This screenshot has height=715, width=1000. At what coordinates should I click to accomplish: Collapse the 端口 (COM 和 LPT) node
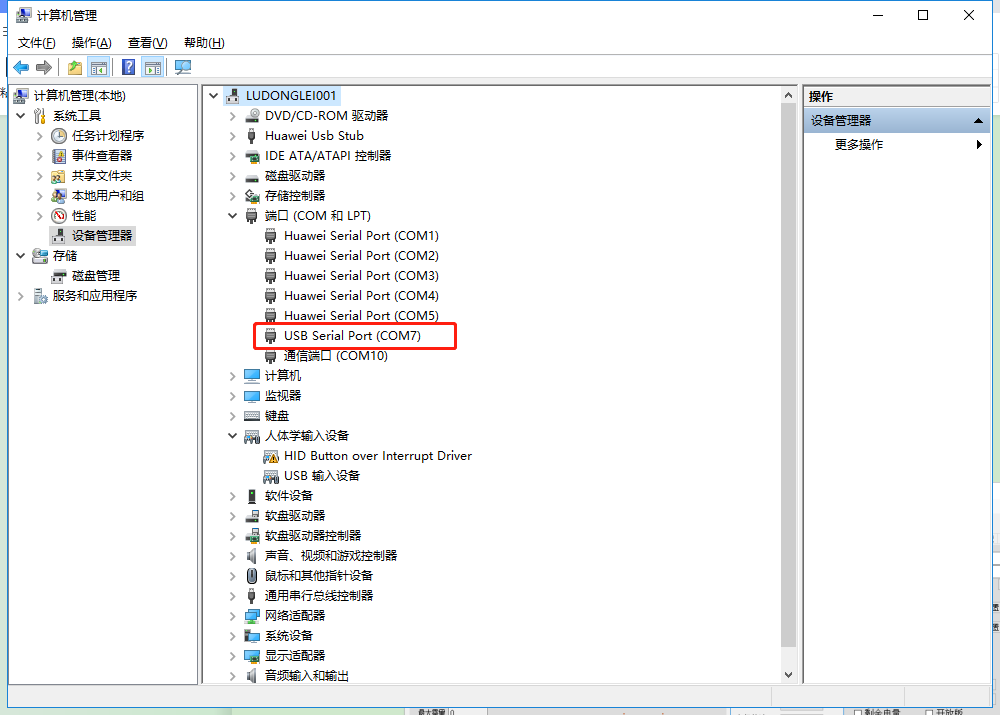233,216
